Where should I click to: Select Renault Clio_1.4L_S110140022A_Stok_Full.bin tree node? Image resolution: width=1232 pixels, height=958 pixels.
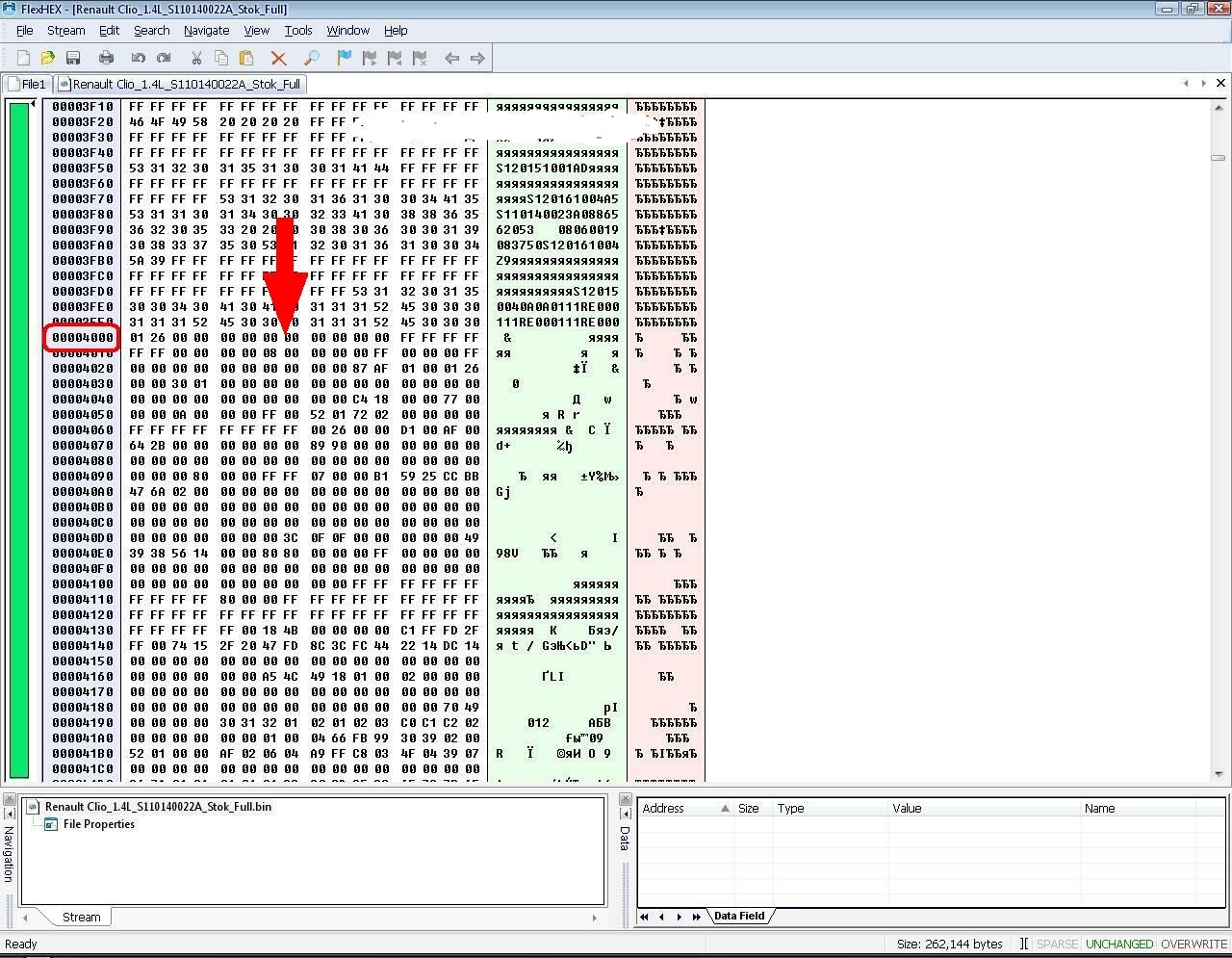pos(158,807)
